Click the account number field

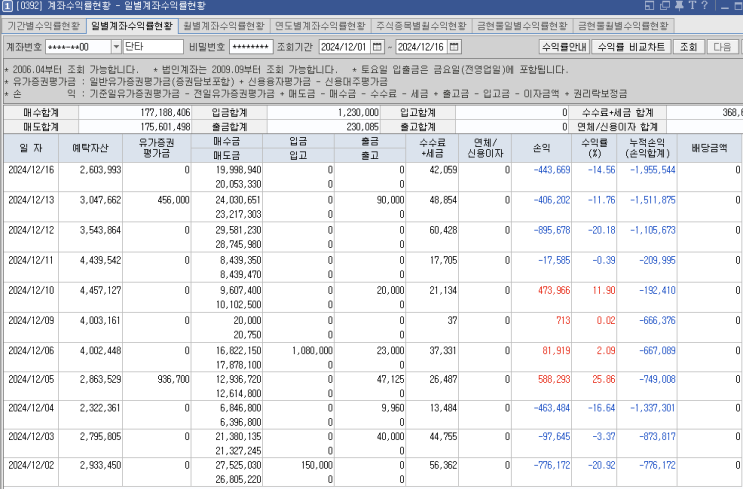point(78,47)
